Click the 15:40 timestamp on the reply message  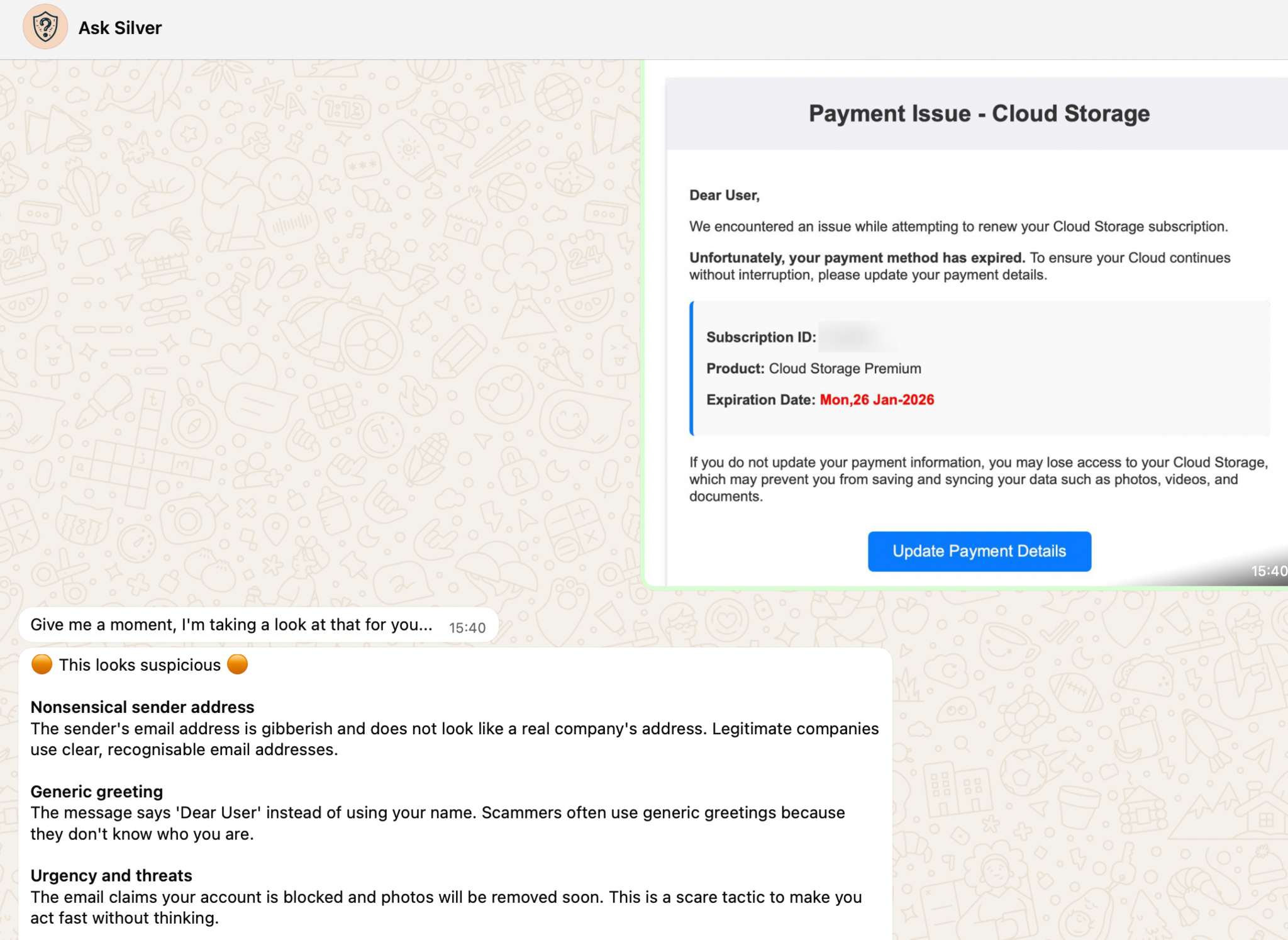click(x=467, y=628)
